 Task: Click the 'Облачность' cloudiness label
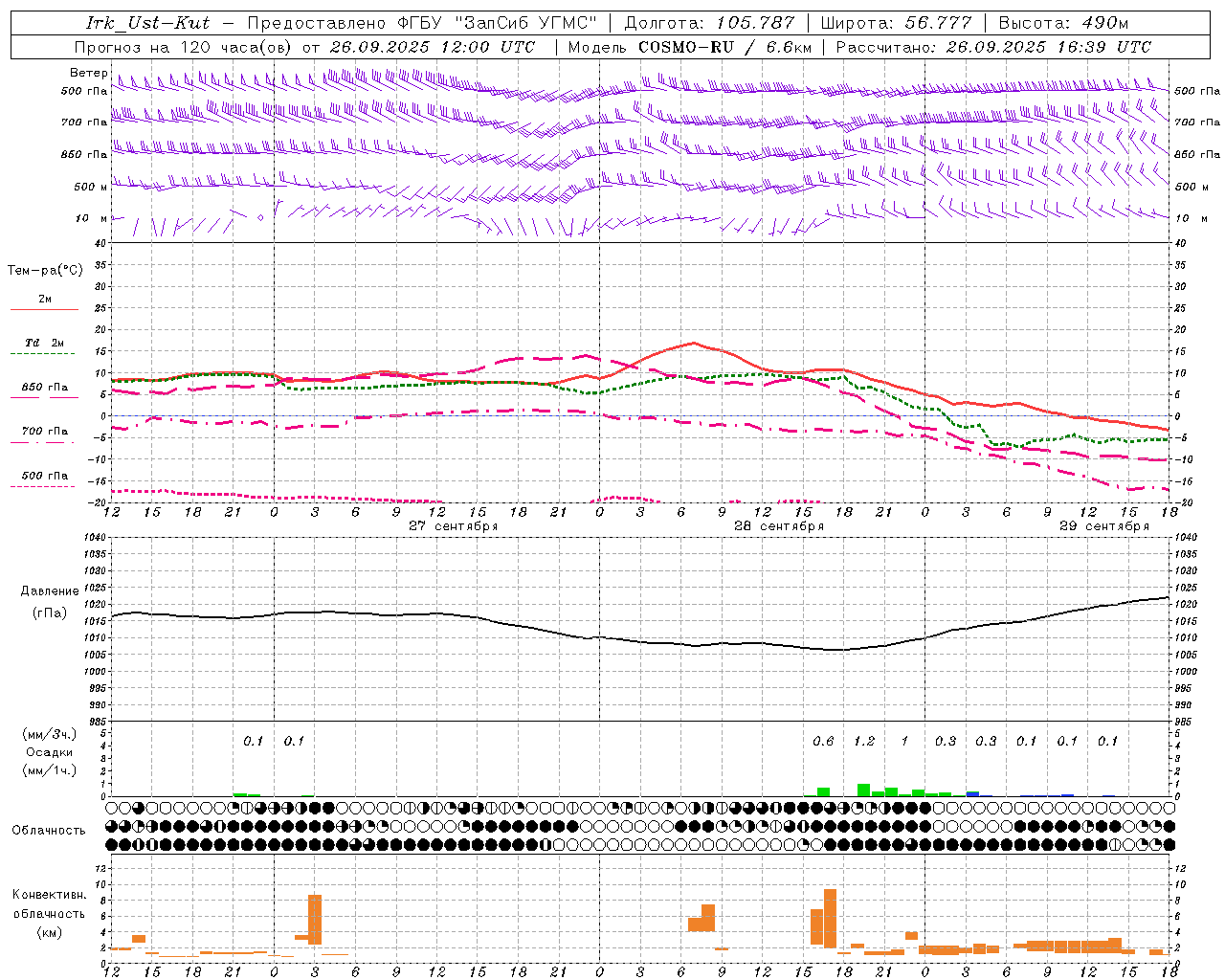tap(49, 831)
